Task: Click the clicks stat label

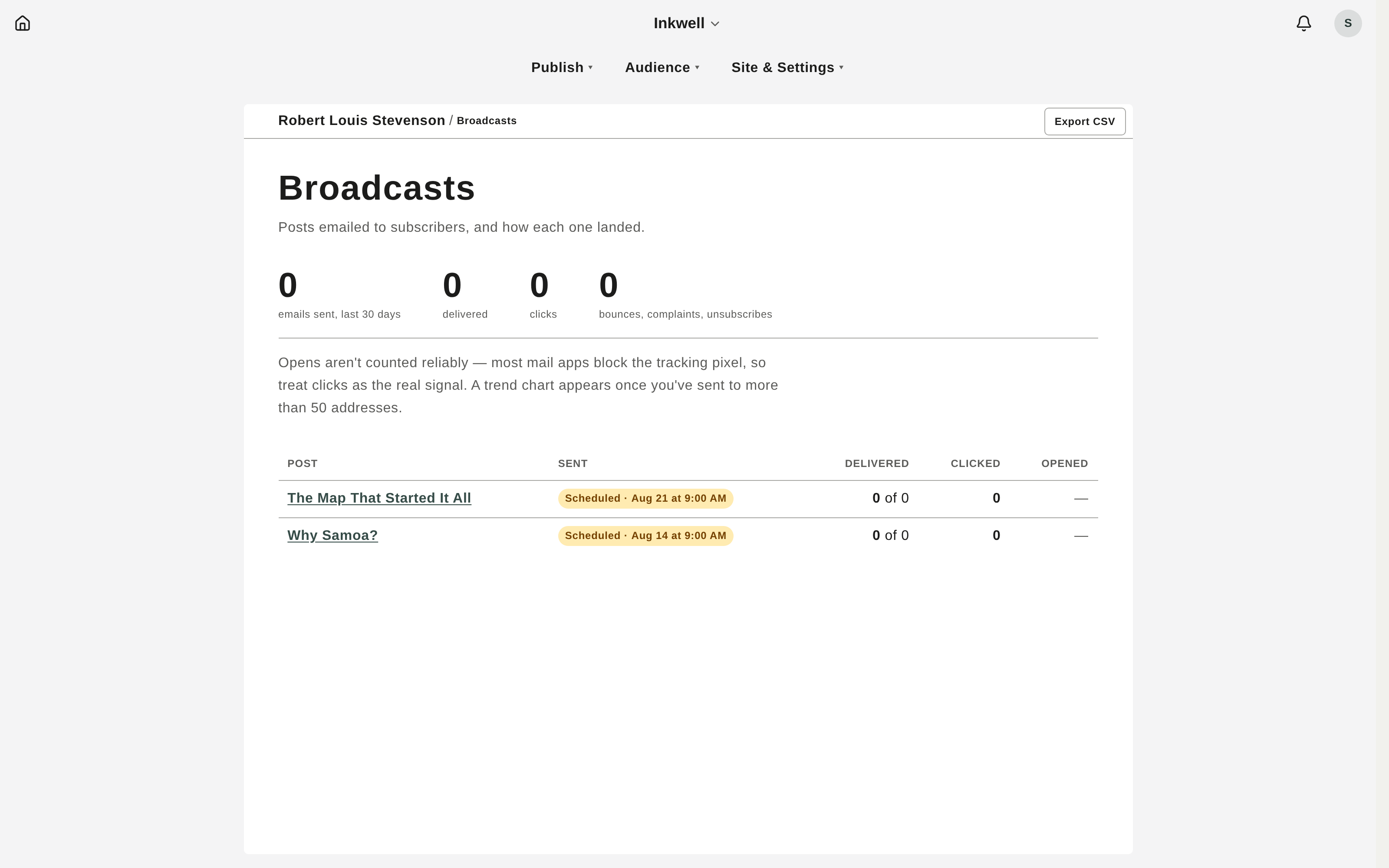Action: pos(543,315)
